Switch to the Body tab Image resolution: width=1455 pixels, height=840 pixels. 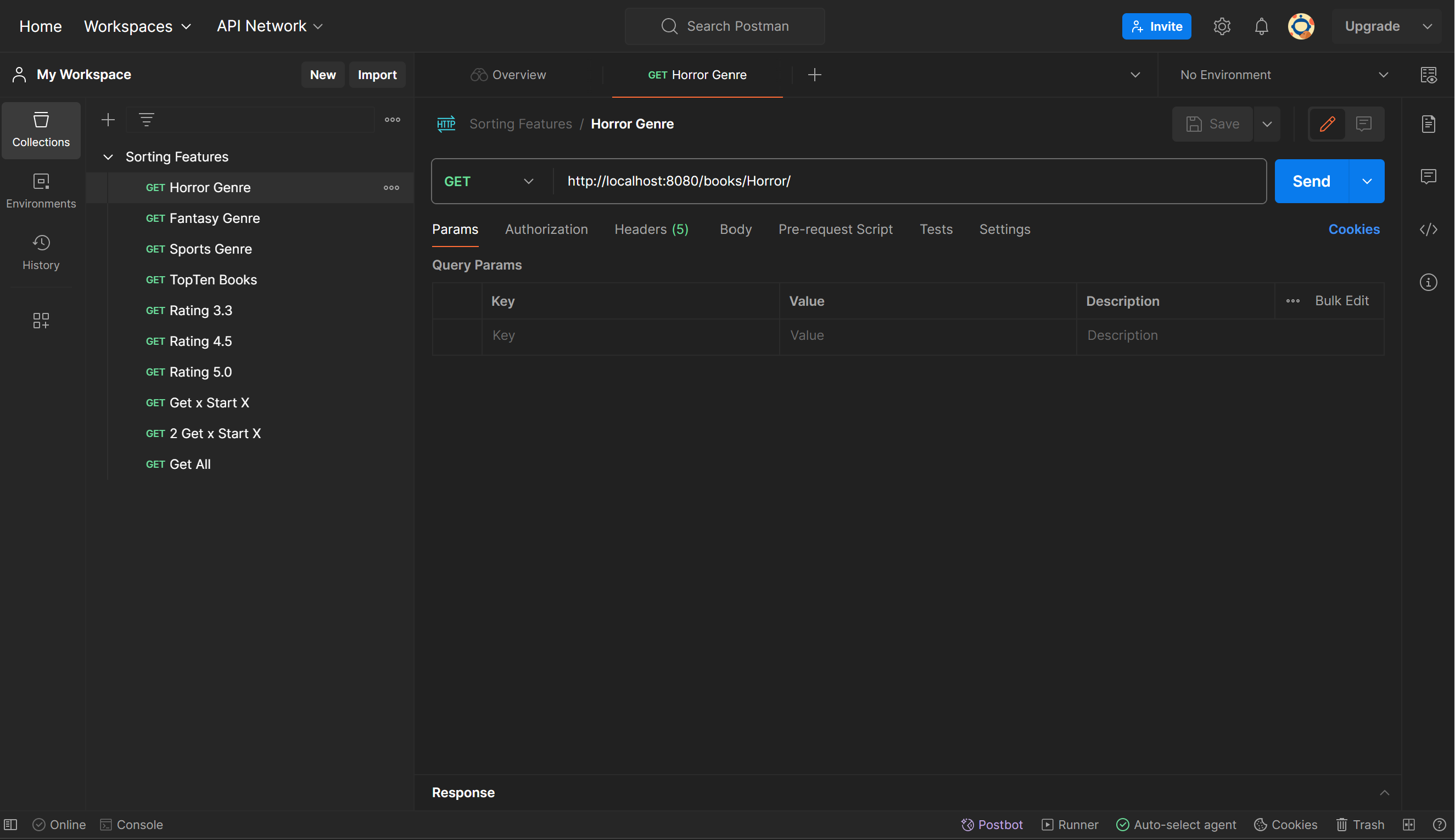[736, 229]
